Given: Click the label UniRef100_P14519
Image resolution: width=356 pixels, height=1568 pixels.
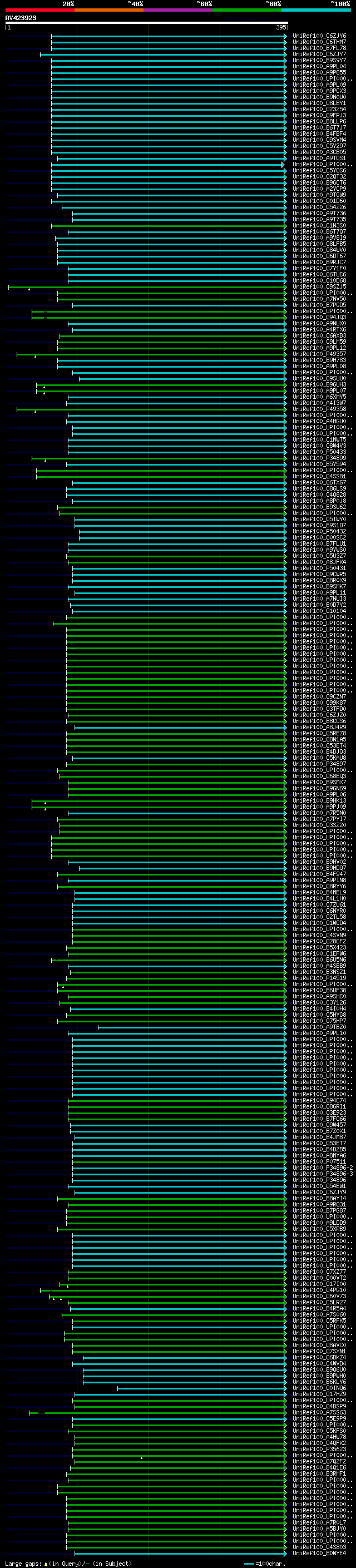Looking at the screenshot, I should click(319, 978).
